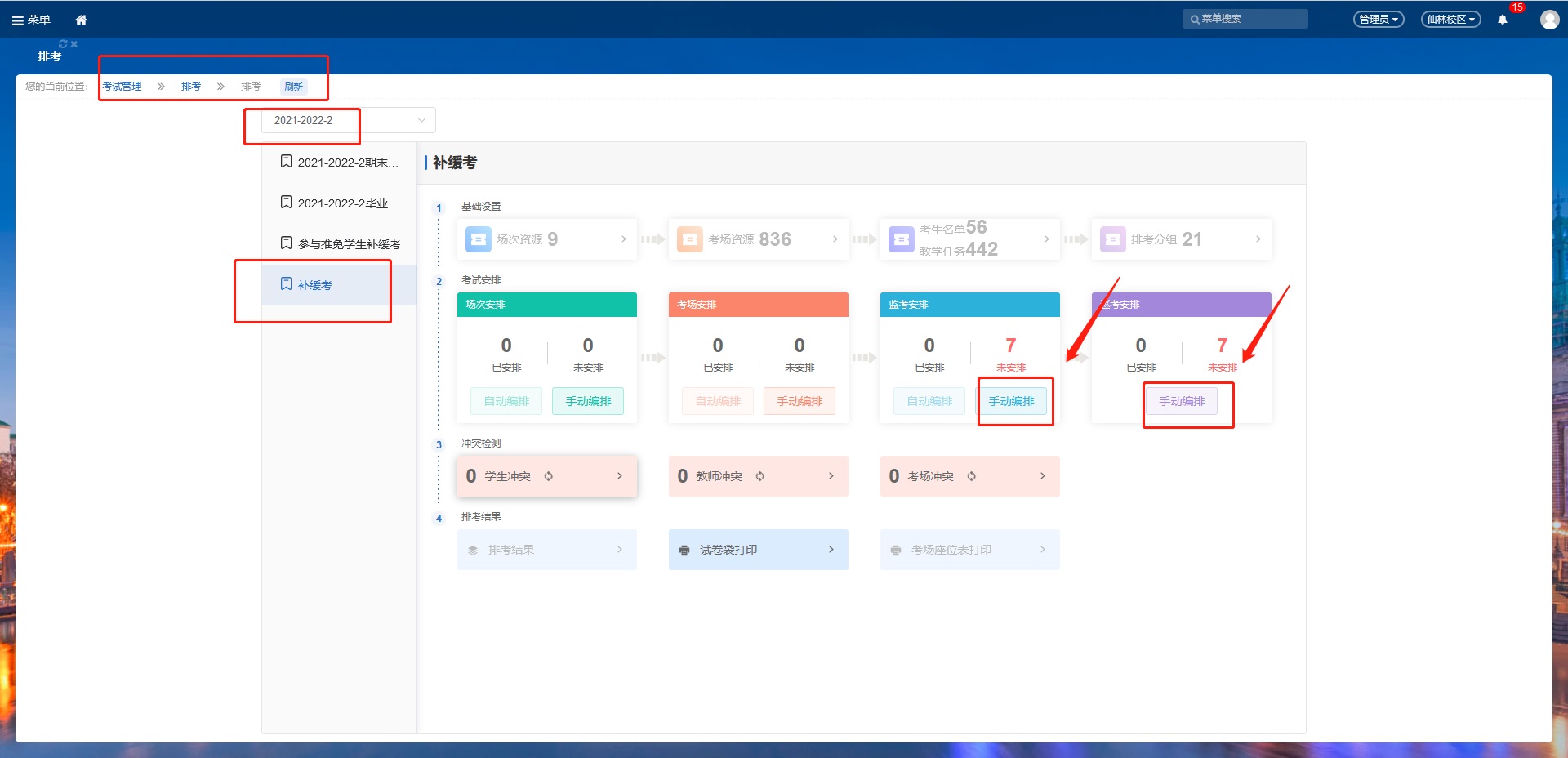Viewport: 1568px width, 758px height.
Task: Click 手动编排 under 场次安排
Action: click(x=588, y=401)
